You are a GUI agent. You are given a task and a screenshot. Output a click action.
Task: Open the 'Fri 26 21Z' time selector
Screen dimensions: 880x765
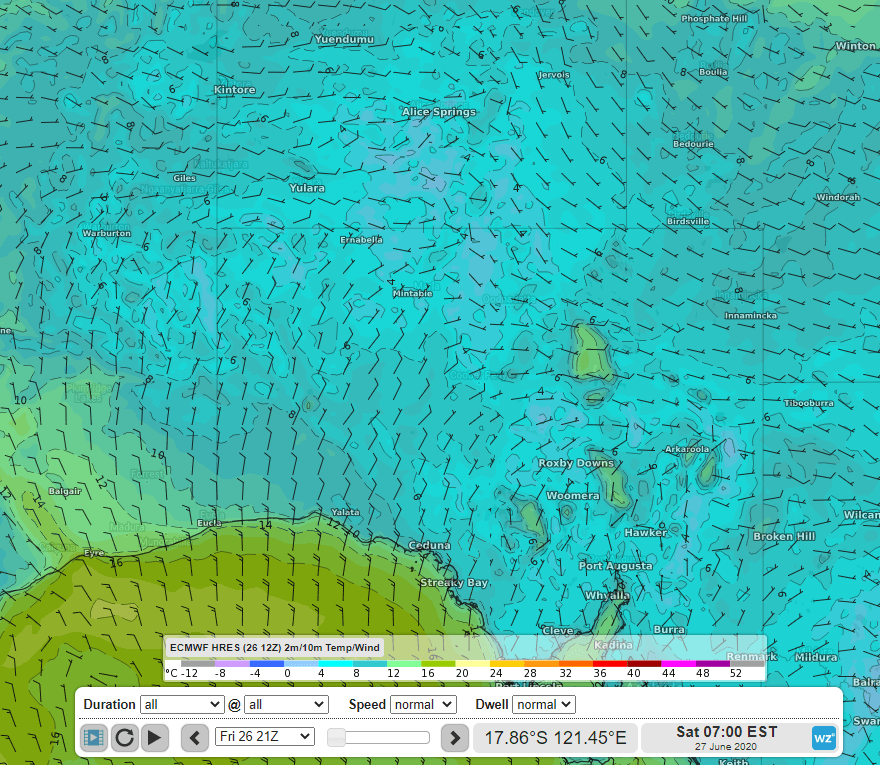[264, 737]
